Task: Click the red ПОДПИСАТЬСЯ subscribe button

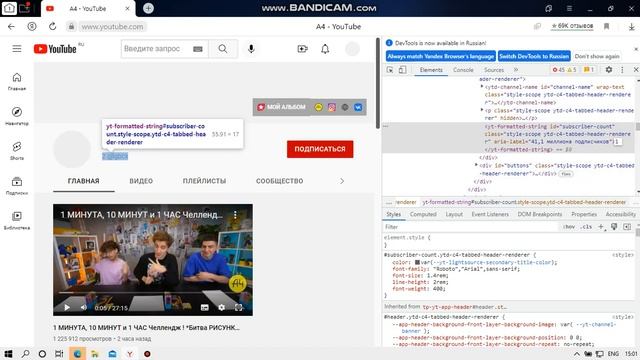Action: coord(320,149)
